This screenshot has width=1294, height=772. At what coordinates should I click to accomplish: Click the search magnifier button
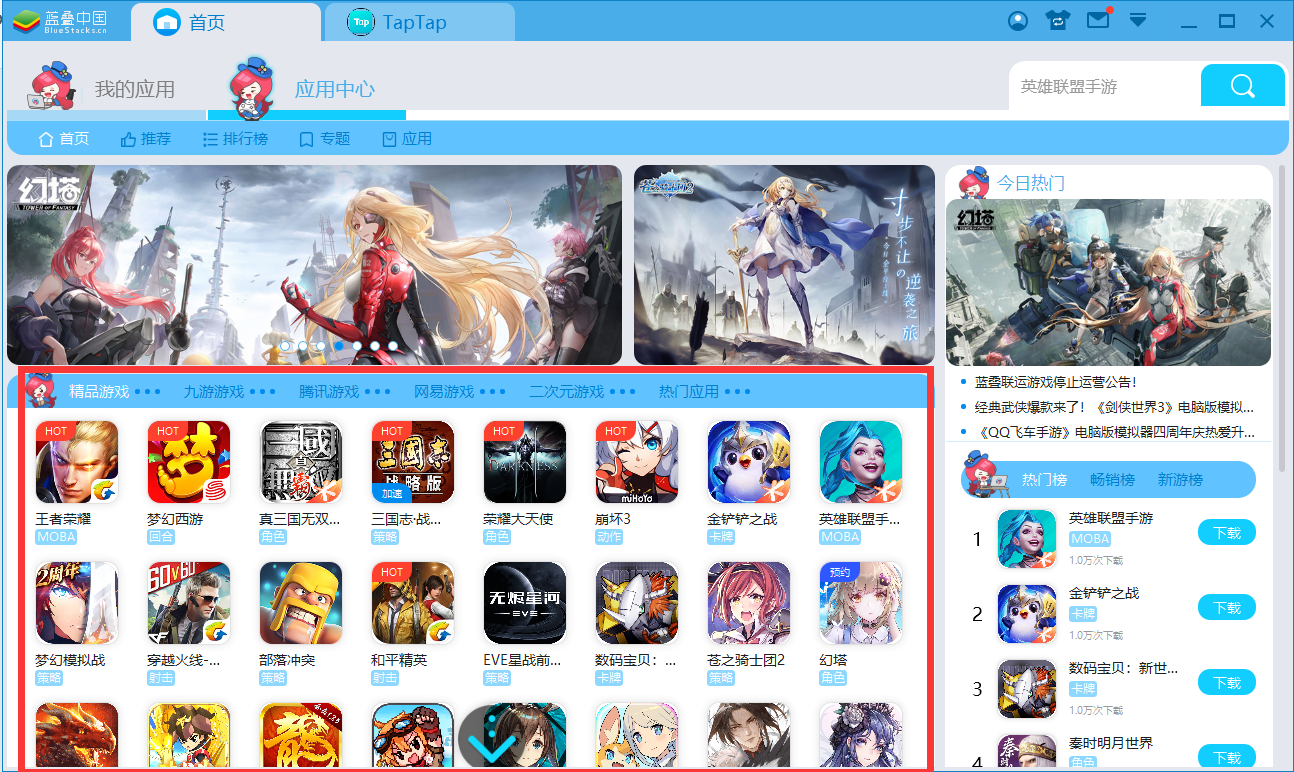pos(1242,86)
